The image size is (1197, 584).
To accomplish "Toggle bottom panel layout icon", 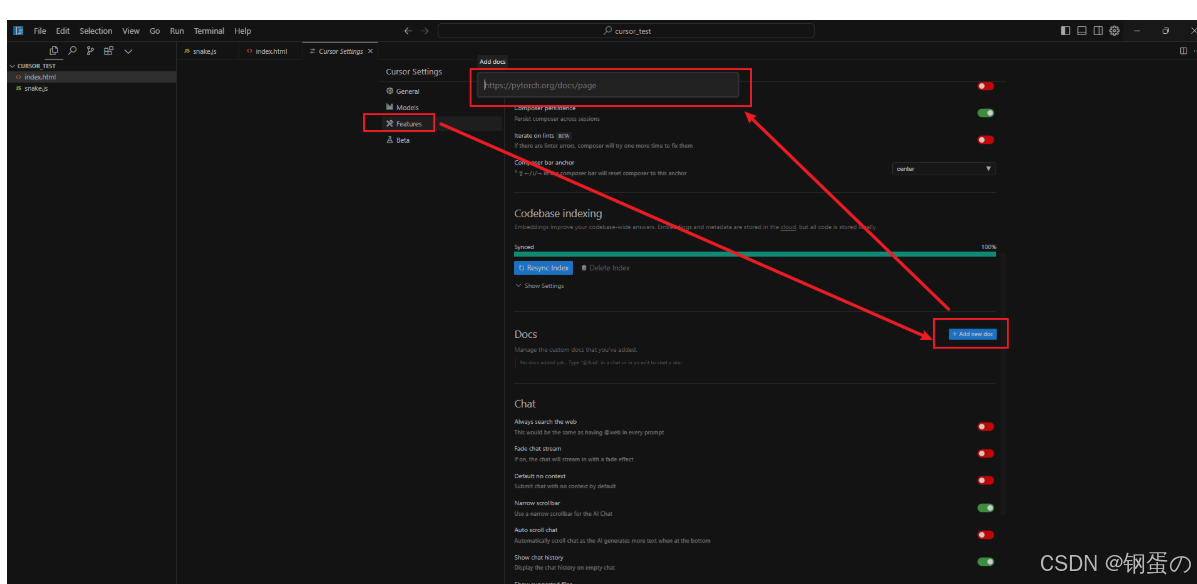I will click(x=1082, y=31).
